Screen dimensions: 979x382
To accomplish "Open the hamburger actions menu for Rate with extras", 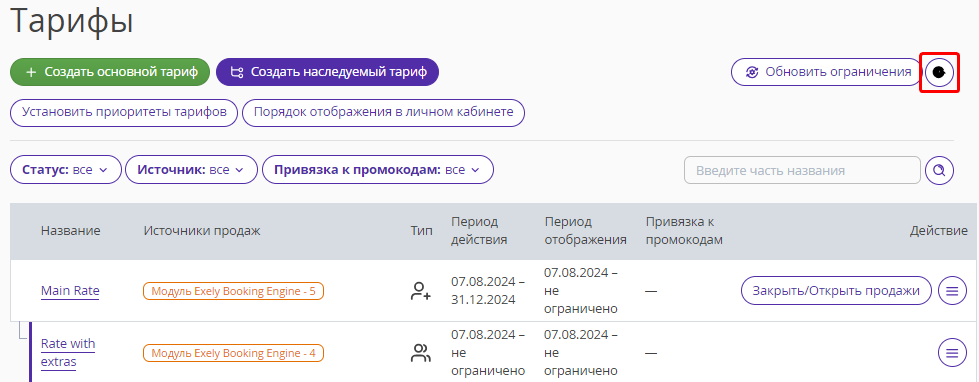I will click(952, 353).
